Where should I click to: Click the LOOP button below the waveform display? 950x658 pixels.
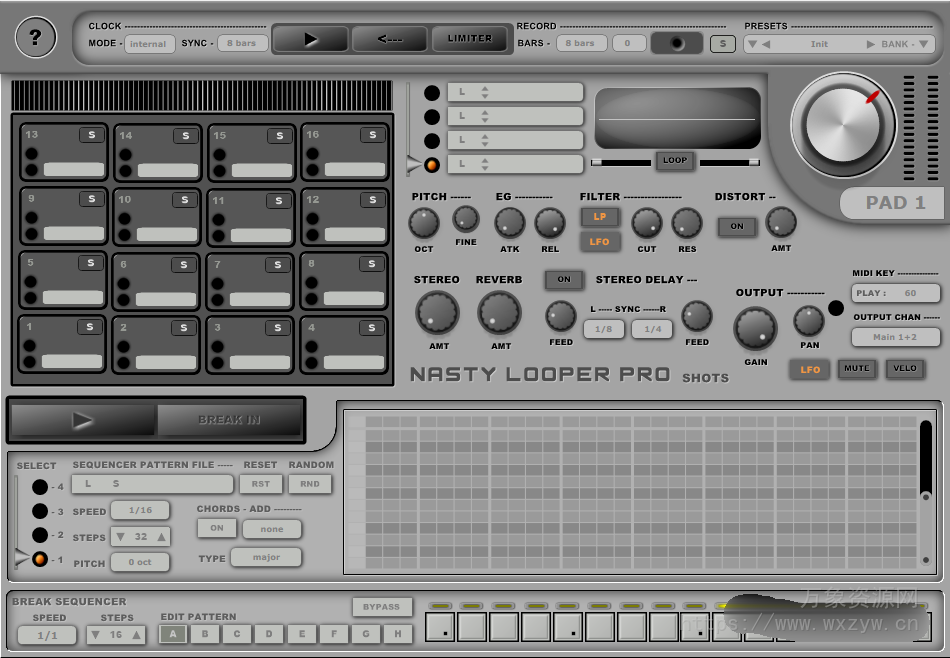pos(675,161)
